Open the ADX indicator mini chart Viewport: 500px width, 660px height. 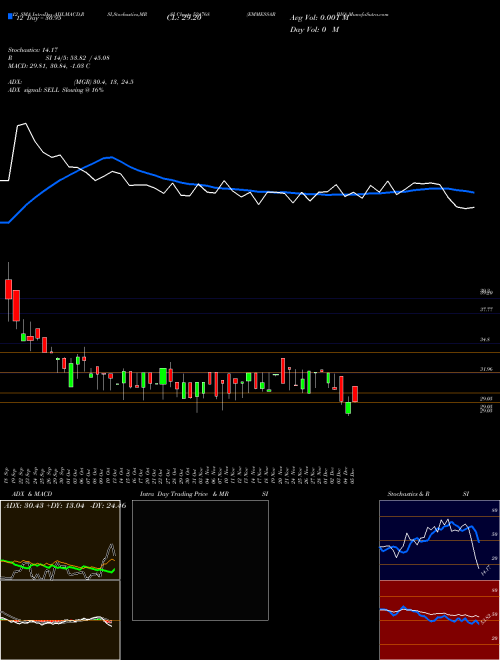[60, 540]
